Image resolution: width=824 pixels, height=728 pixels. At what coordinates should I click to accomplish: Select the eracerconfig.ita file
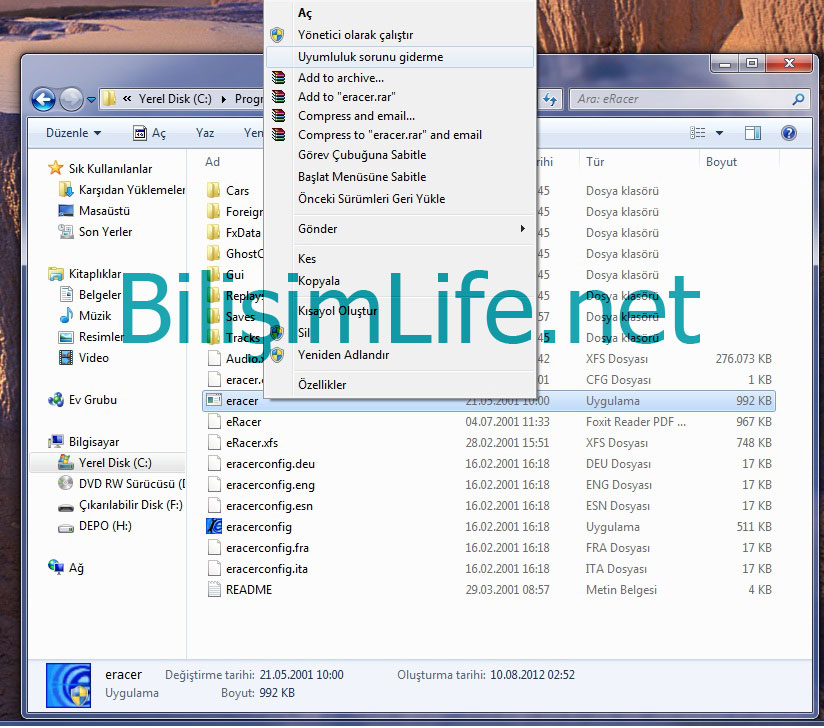pos(489,569)
